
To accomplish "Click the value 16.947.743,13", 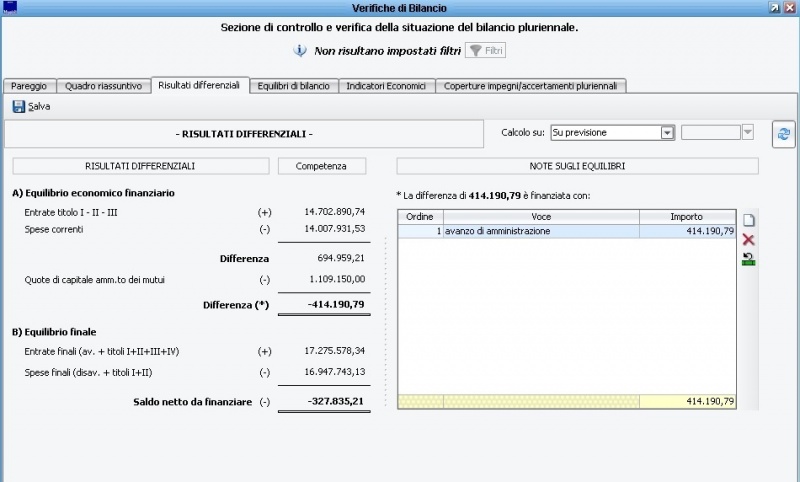I will click(335, 372).
